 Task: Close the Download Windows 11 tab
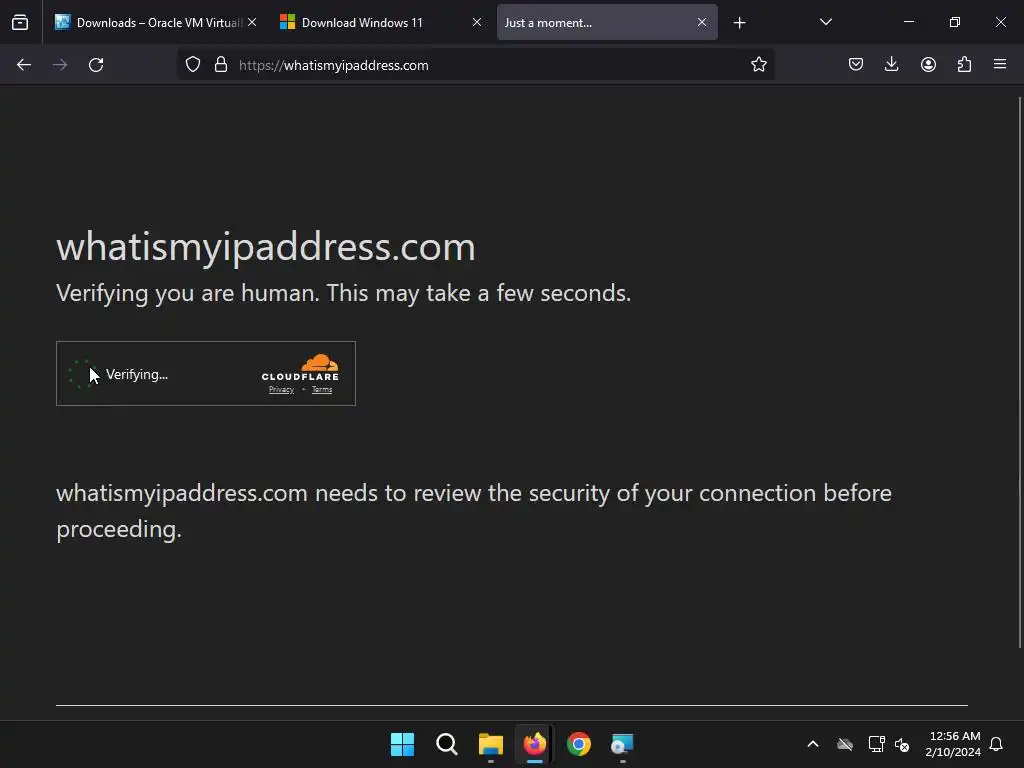click(477, 22)
